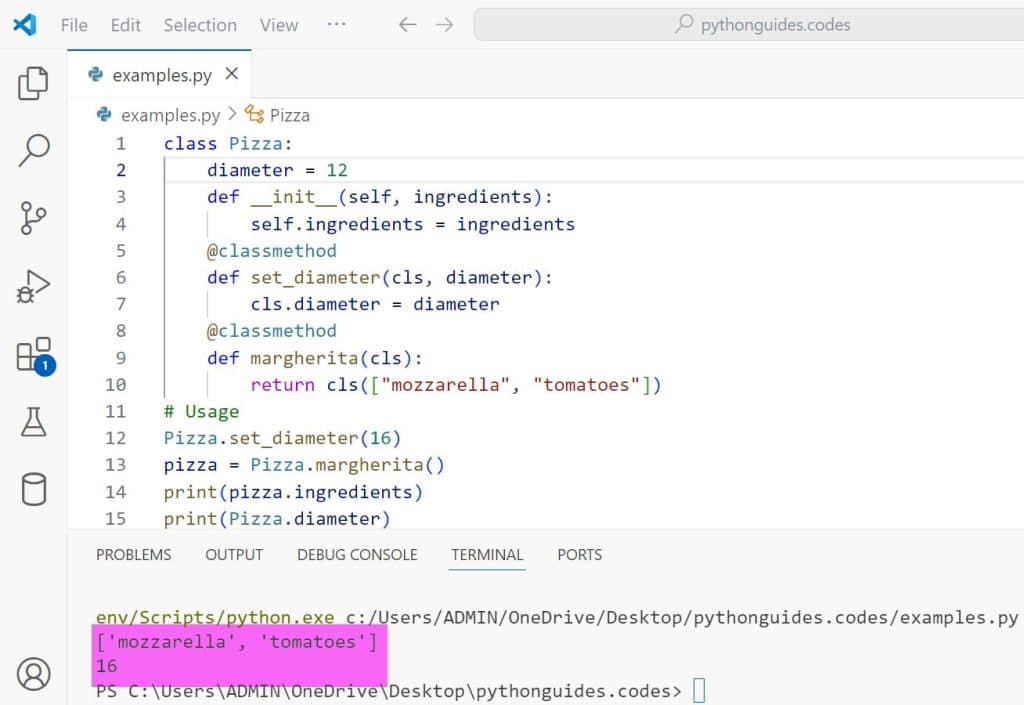Open the Source Control view
The image size is (1024, 705).
(33, 217)
